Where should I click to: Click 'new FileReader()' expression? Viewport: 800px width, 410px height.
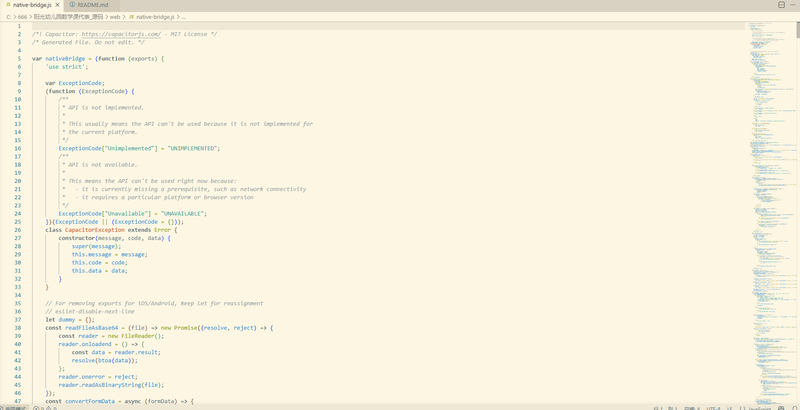[x=137, y=336]
